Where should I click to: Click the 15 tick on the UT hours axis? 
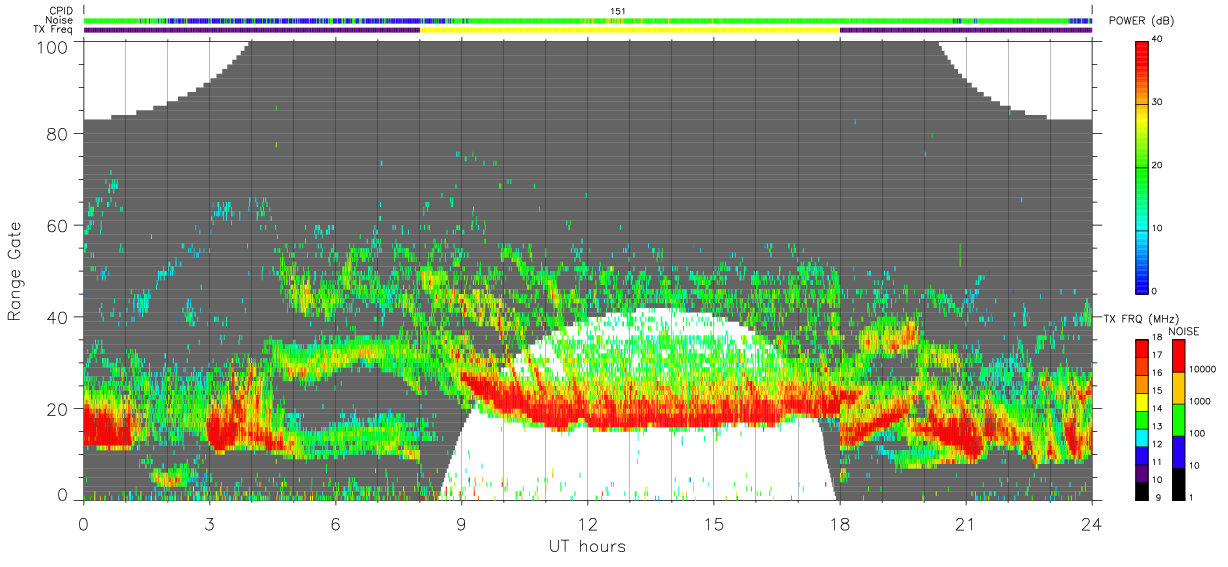(714, 523)
